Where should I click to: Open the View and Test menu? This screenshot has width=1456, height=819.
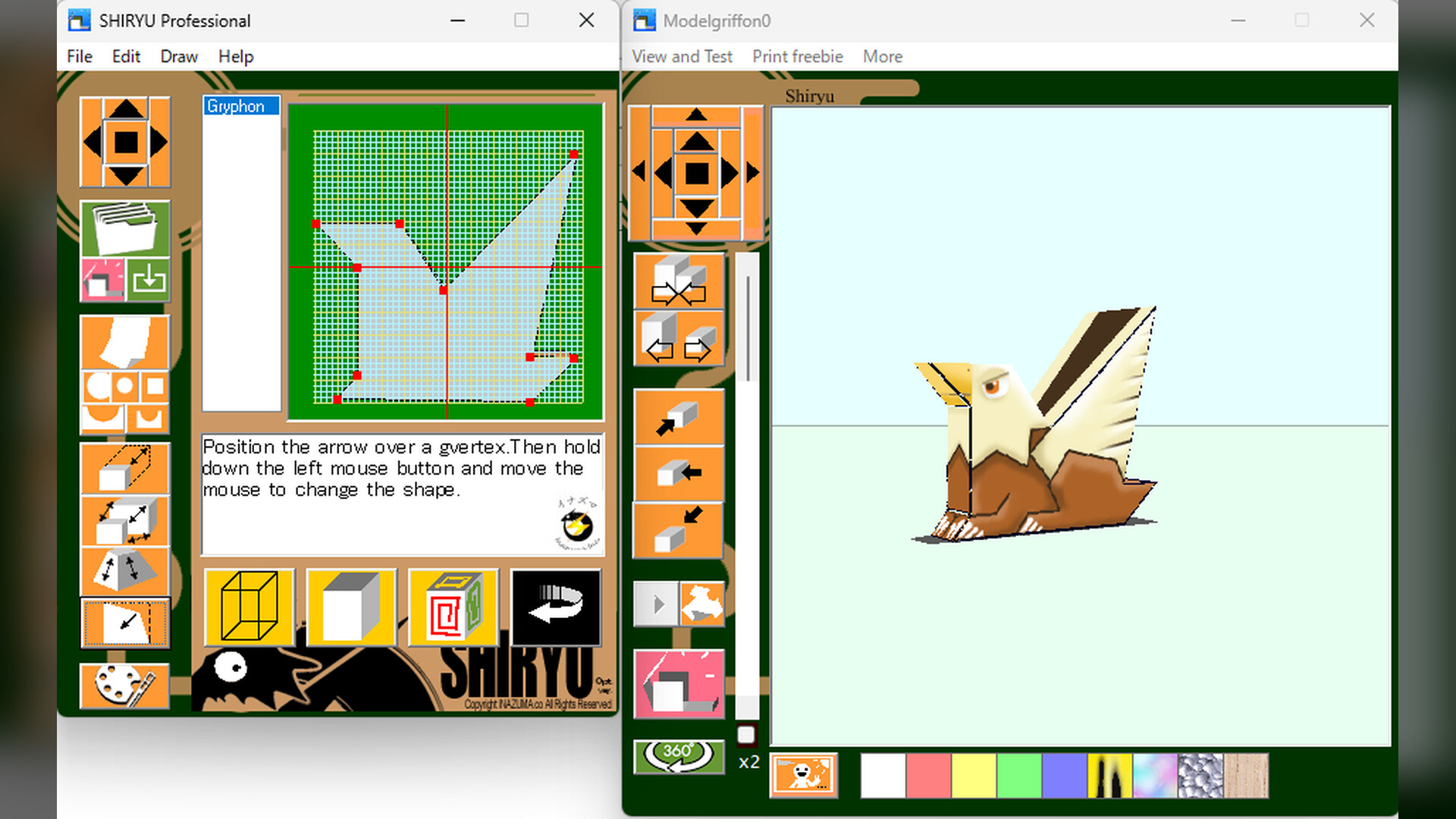682,56
